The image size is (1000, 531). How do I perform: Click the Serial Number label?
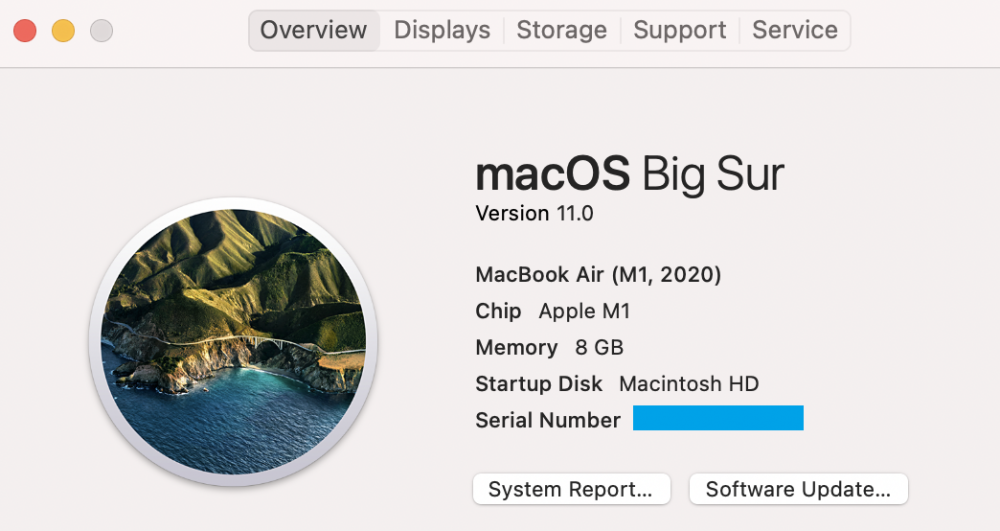pyautogui.click(x=548, y=420)
